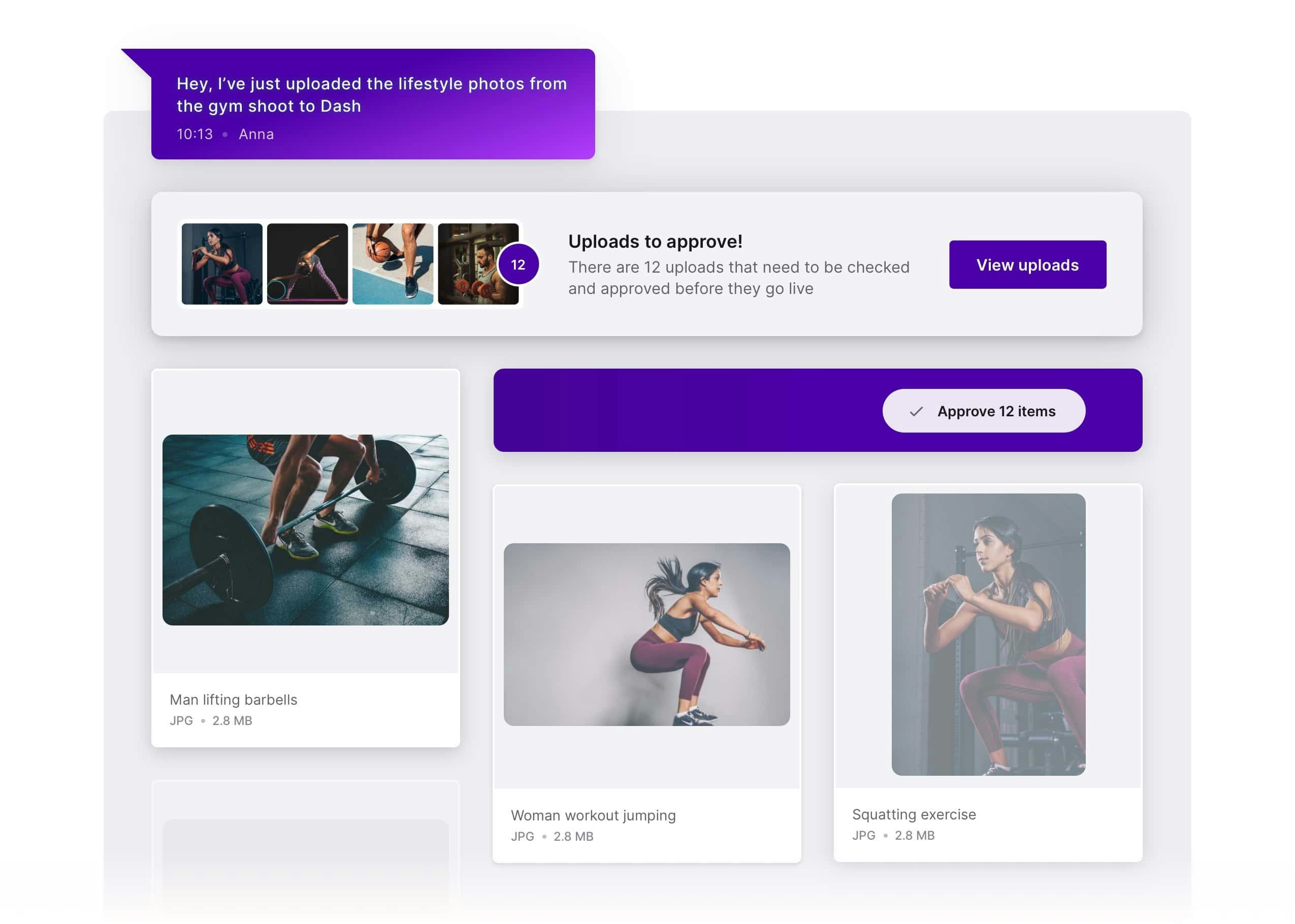Select the empty placeholder card below barbells
Image resolution: width=1295 pixels, height=924 pixels.
point(306,853)
